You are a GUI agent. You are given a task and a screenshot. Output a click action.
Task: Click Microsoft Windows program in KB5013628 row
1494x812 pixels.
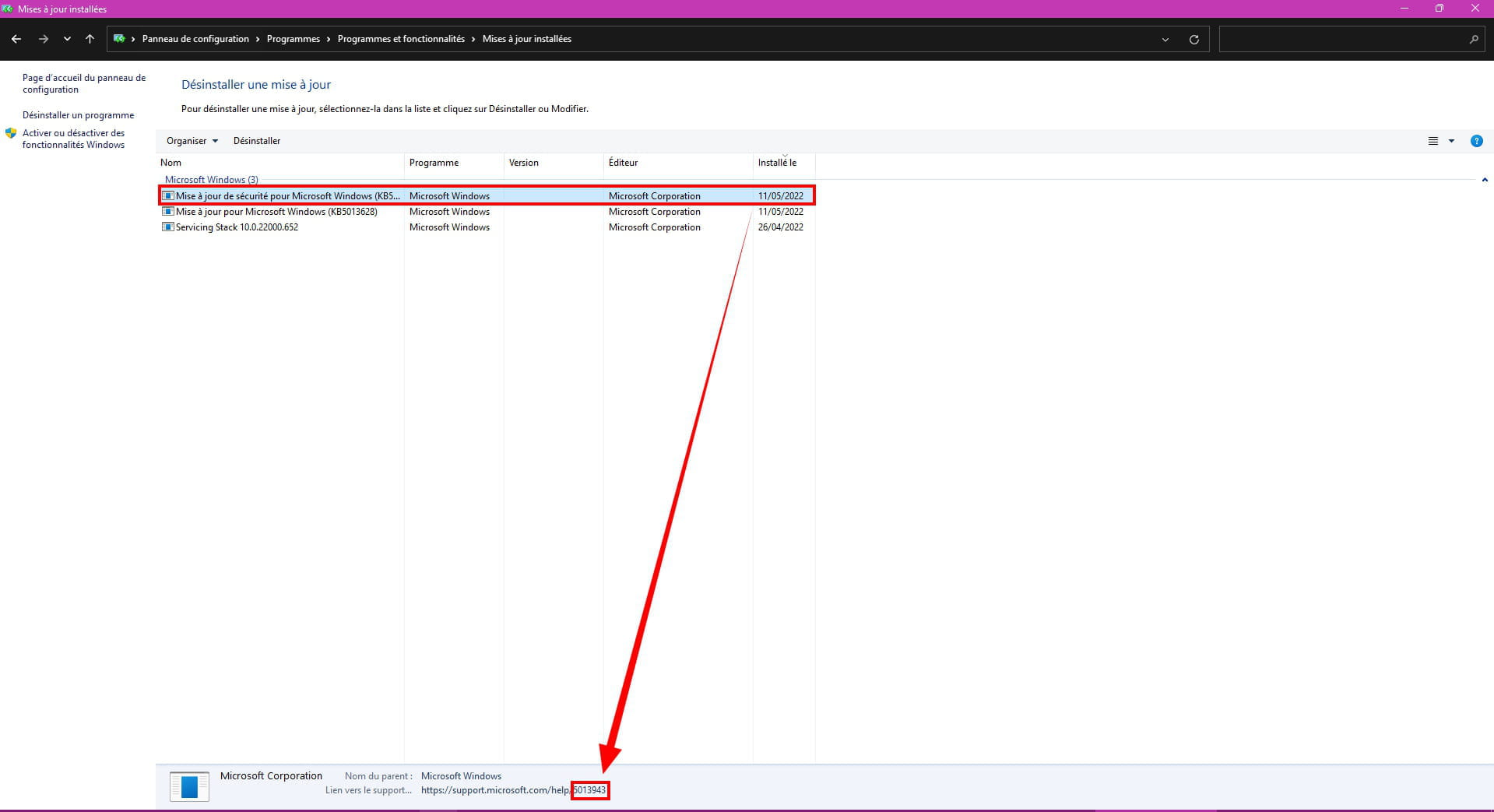click(449, 212)
